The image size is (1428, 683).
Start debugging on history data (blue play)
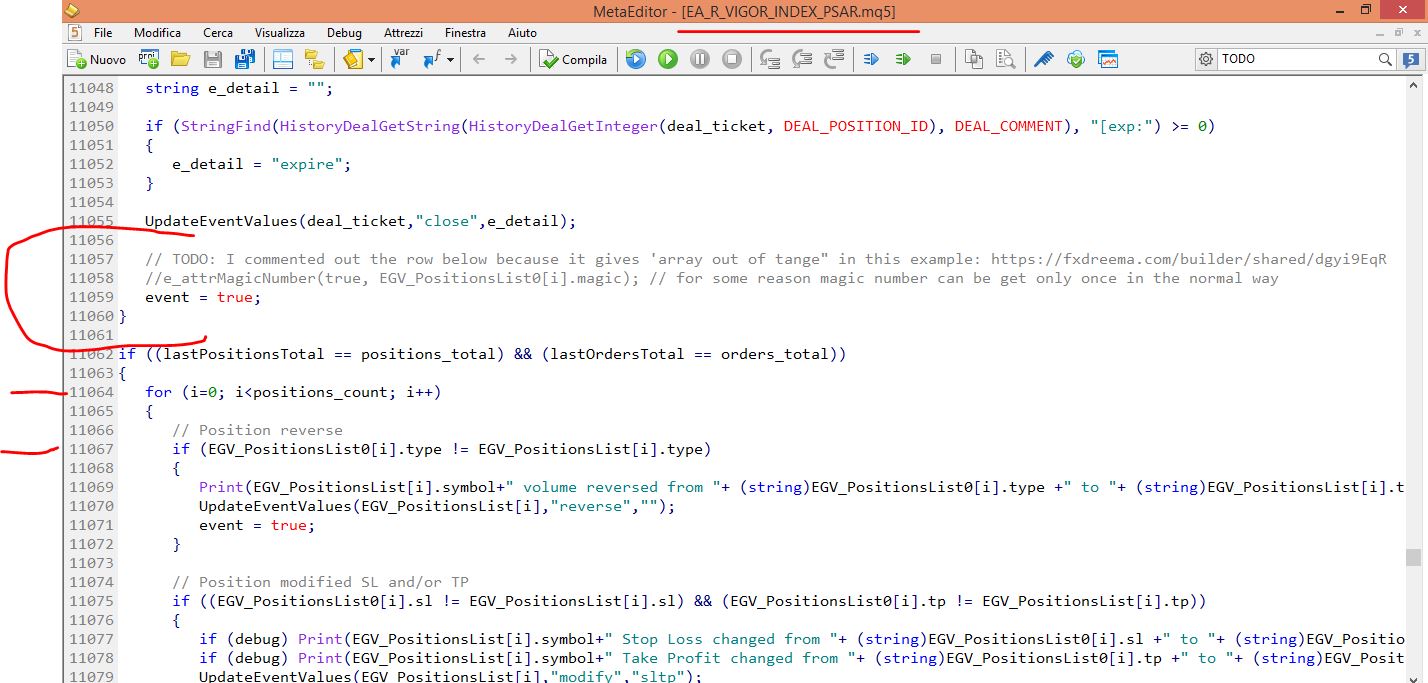[x=636, y=59]
